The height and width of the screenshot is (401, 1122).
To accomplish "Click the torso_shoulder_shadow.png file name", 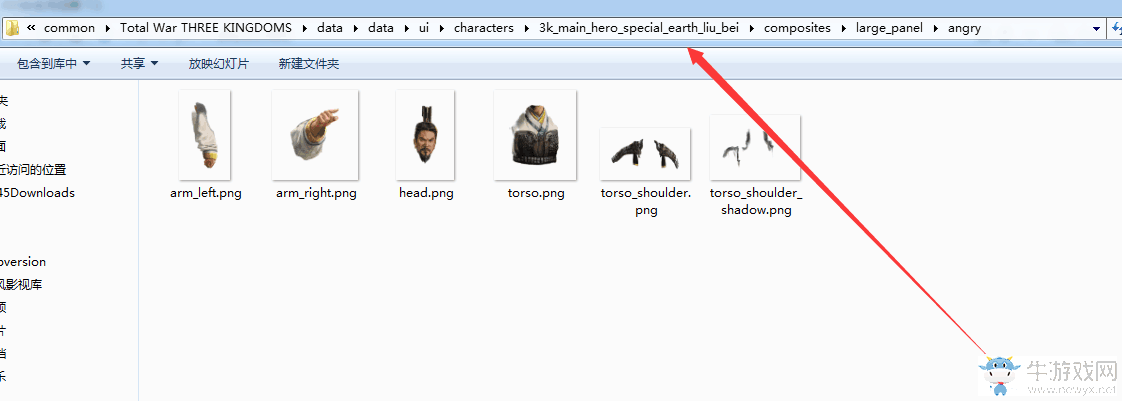I will pos(756,202).
